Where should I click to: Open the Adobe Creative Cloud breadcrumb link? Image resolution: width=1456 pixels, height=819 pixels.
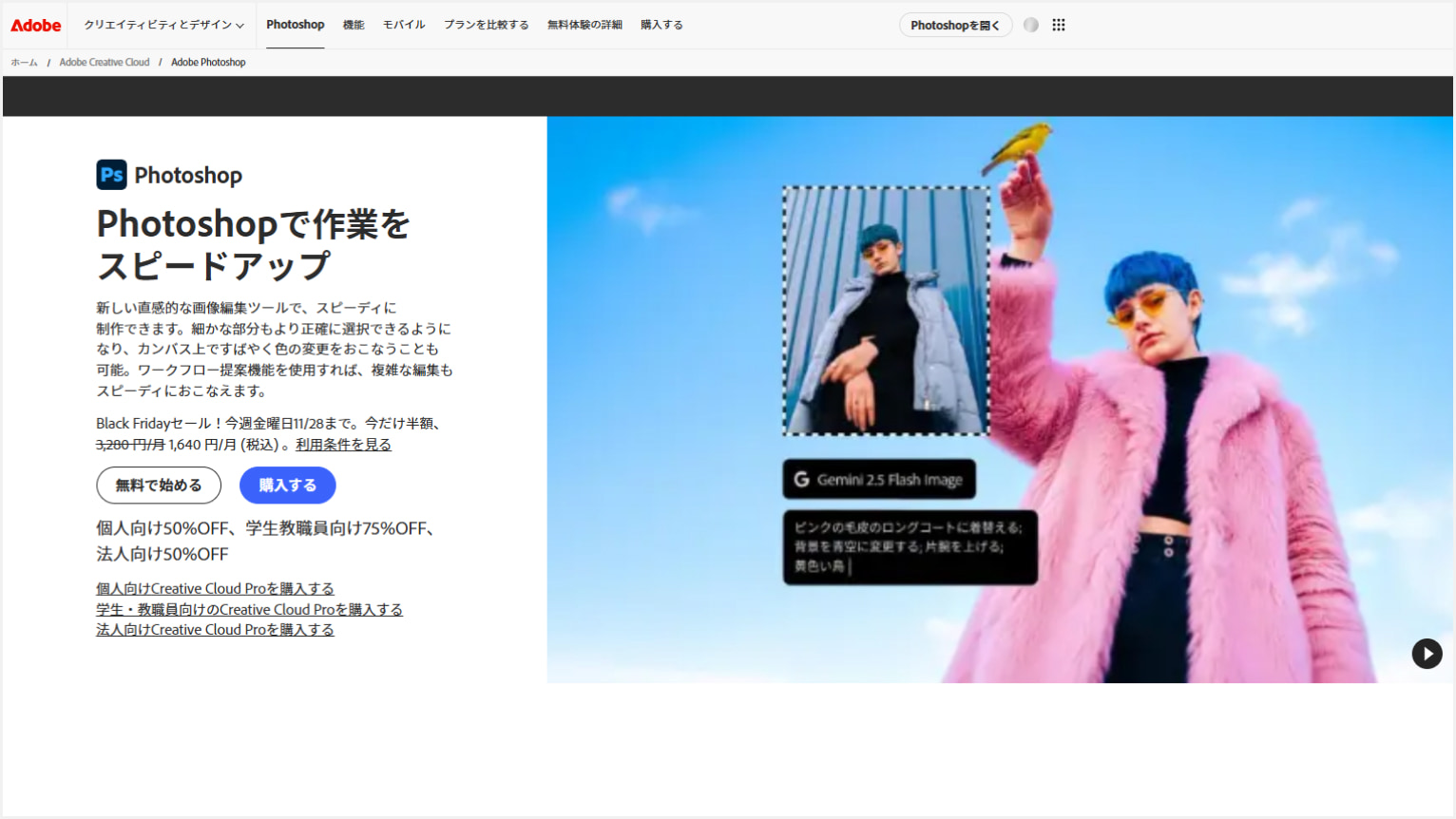point(104,62)
